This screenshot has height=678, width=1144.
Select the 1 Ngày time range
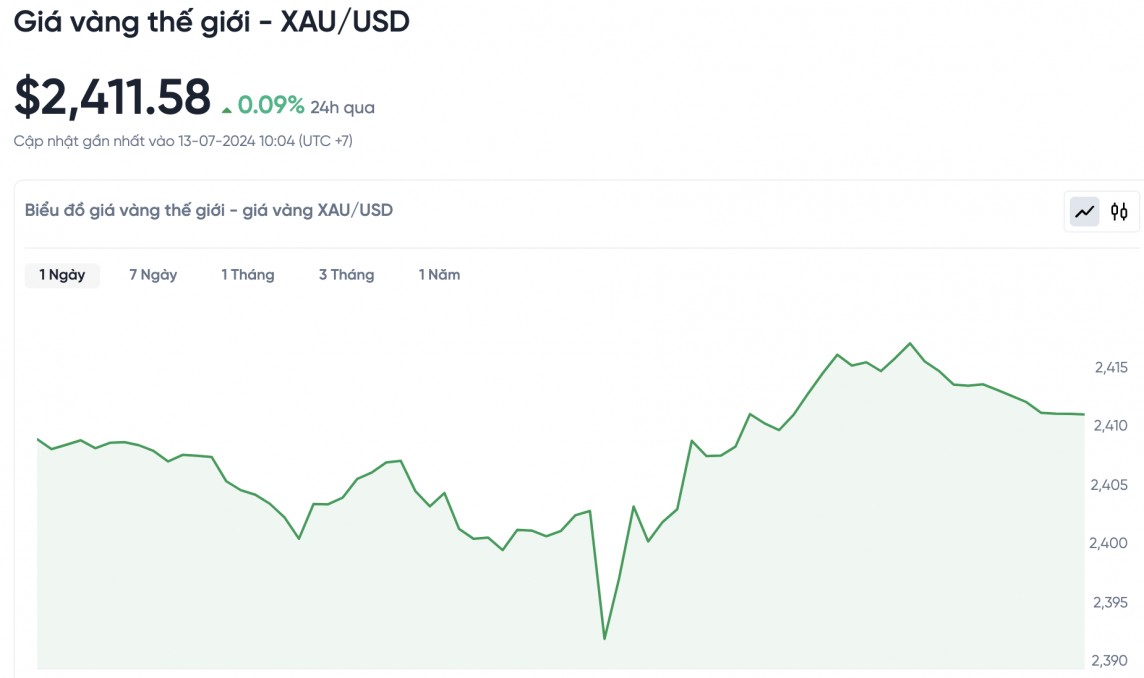(62, 275)
